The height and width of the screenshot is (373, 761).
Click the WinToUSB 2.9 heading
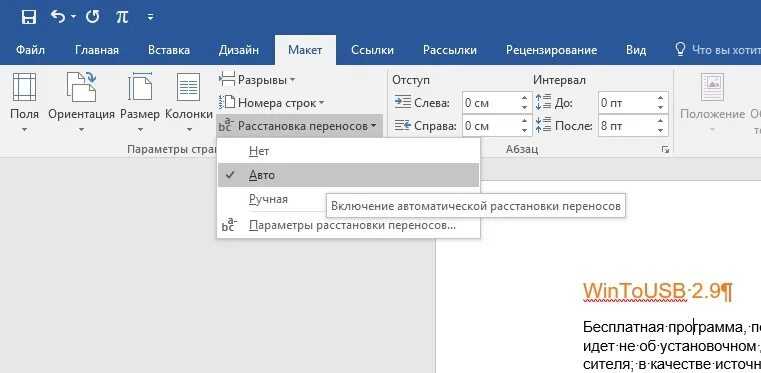click(x=658, y=291)
